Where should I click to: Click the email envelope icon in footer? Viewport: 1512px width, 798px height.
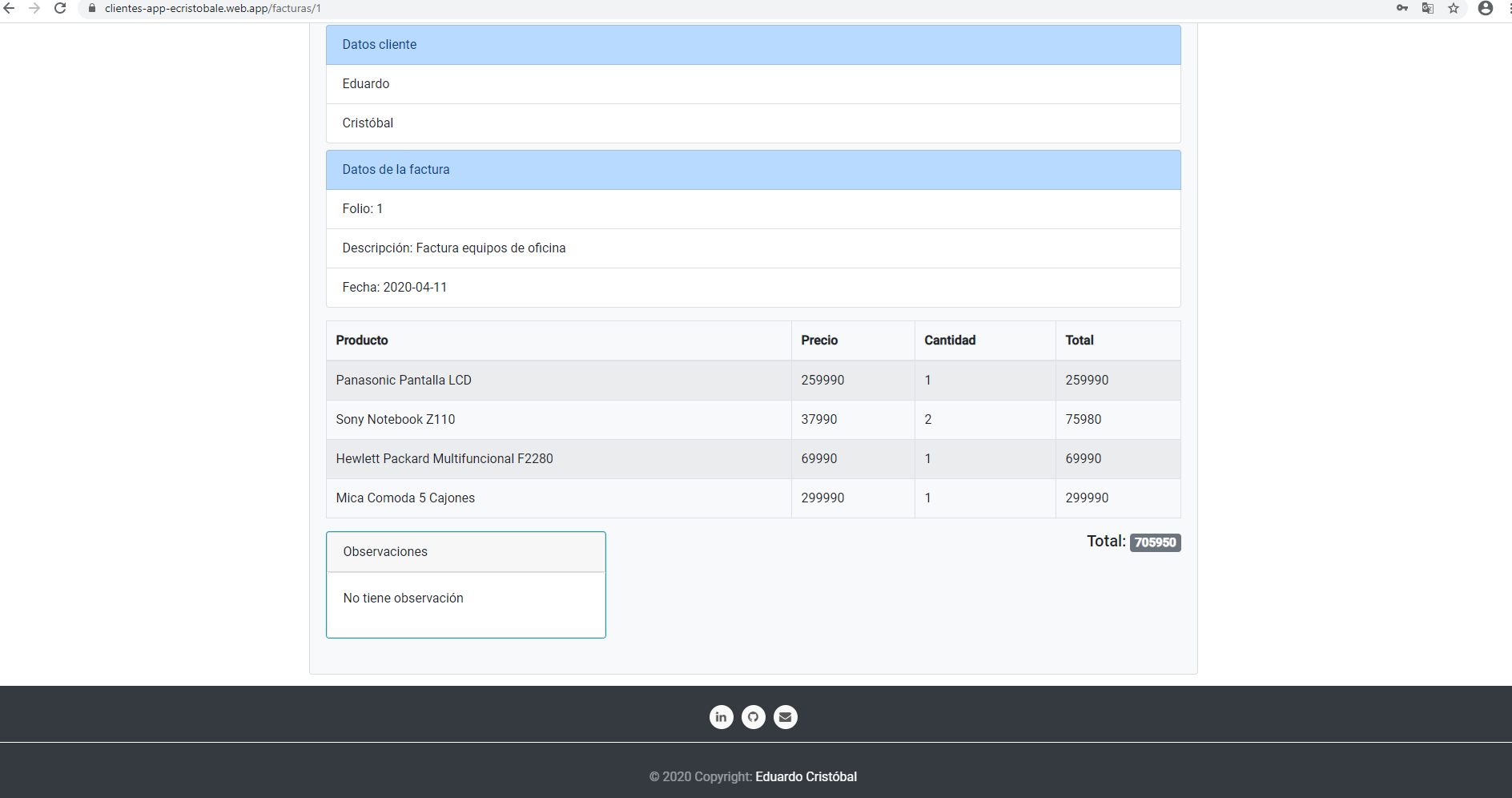pos(786,717)
